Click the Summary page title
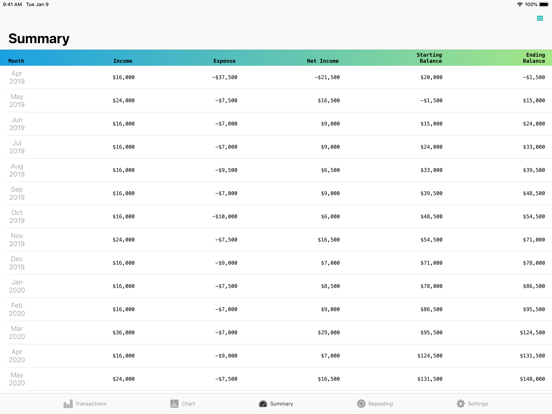 39,38
